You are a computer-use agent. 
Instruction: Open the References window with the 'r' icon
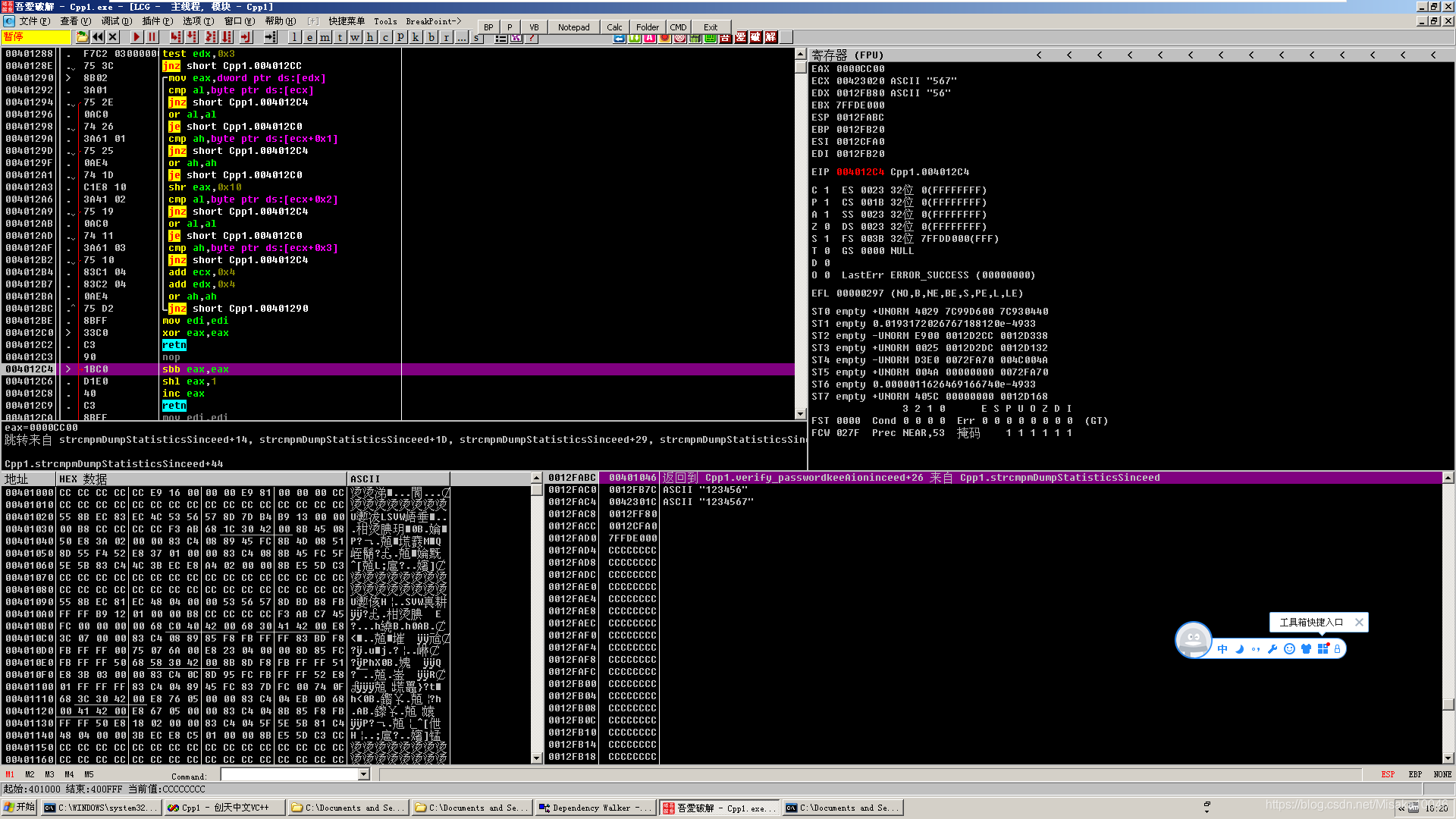tap(446, 36)
